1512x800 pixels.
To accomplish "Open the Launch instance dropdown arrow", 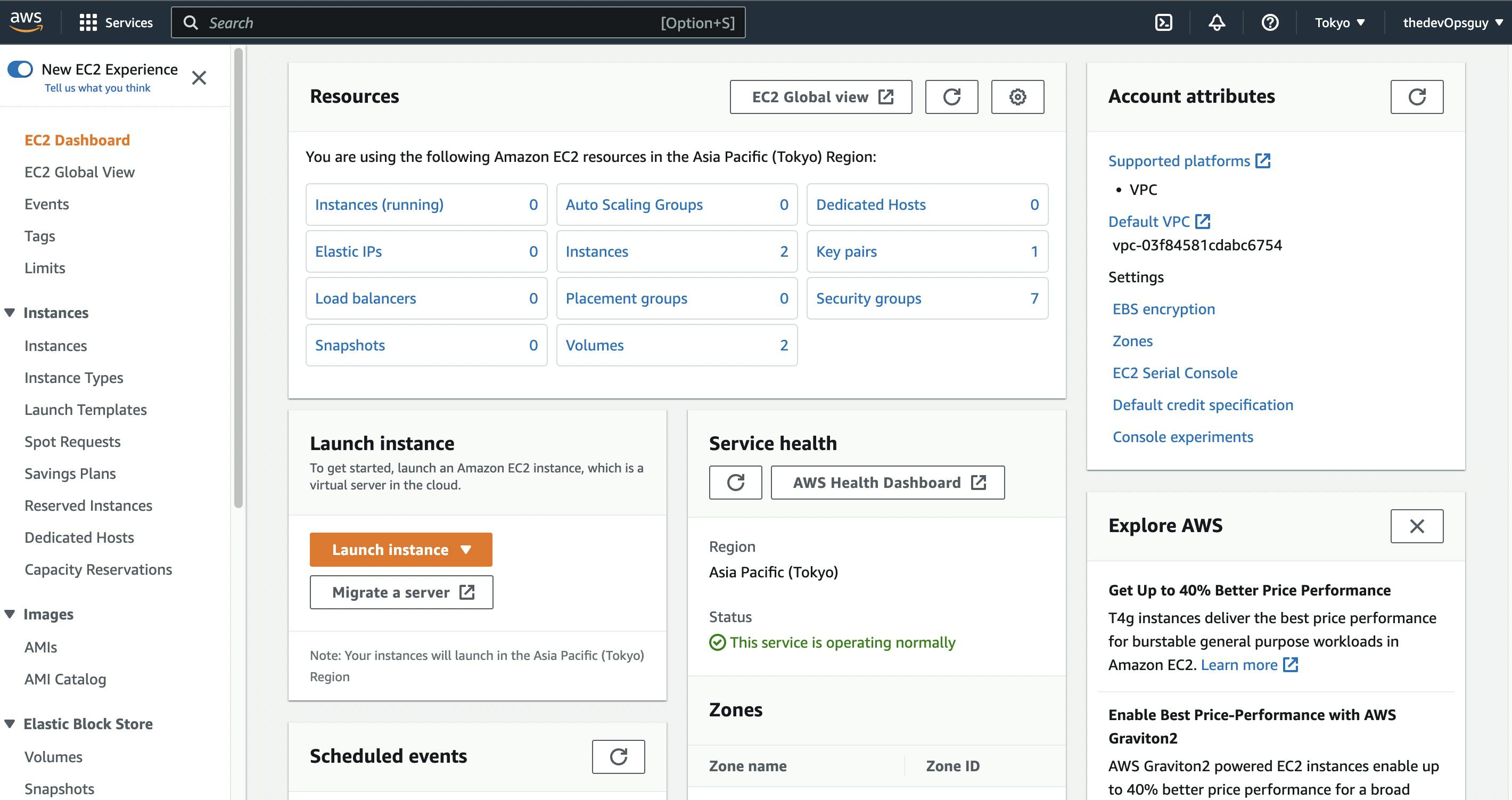I will tap(466, 550).
